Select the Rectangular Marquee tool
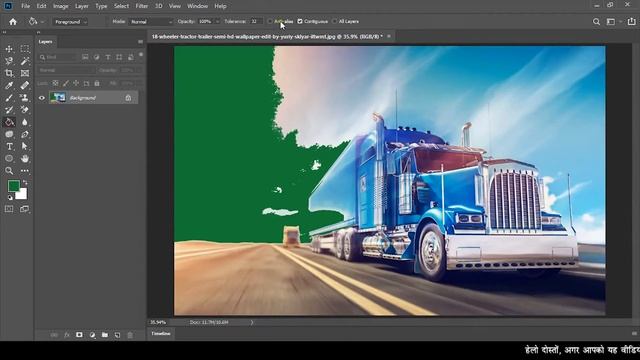The width and height of the screenshot is (640, 360). 25,49
